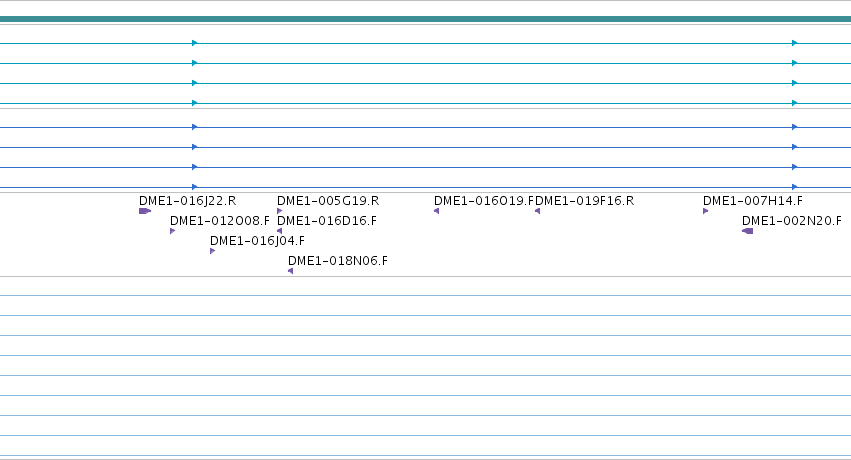Click the arrow glyph below DME1-016D16.F
The height and width of the screenshot is (460, 851).
(280, 231)
